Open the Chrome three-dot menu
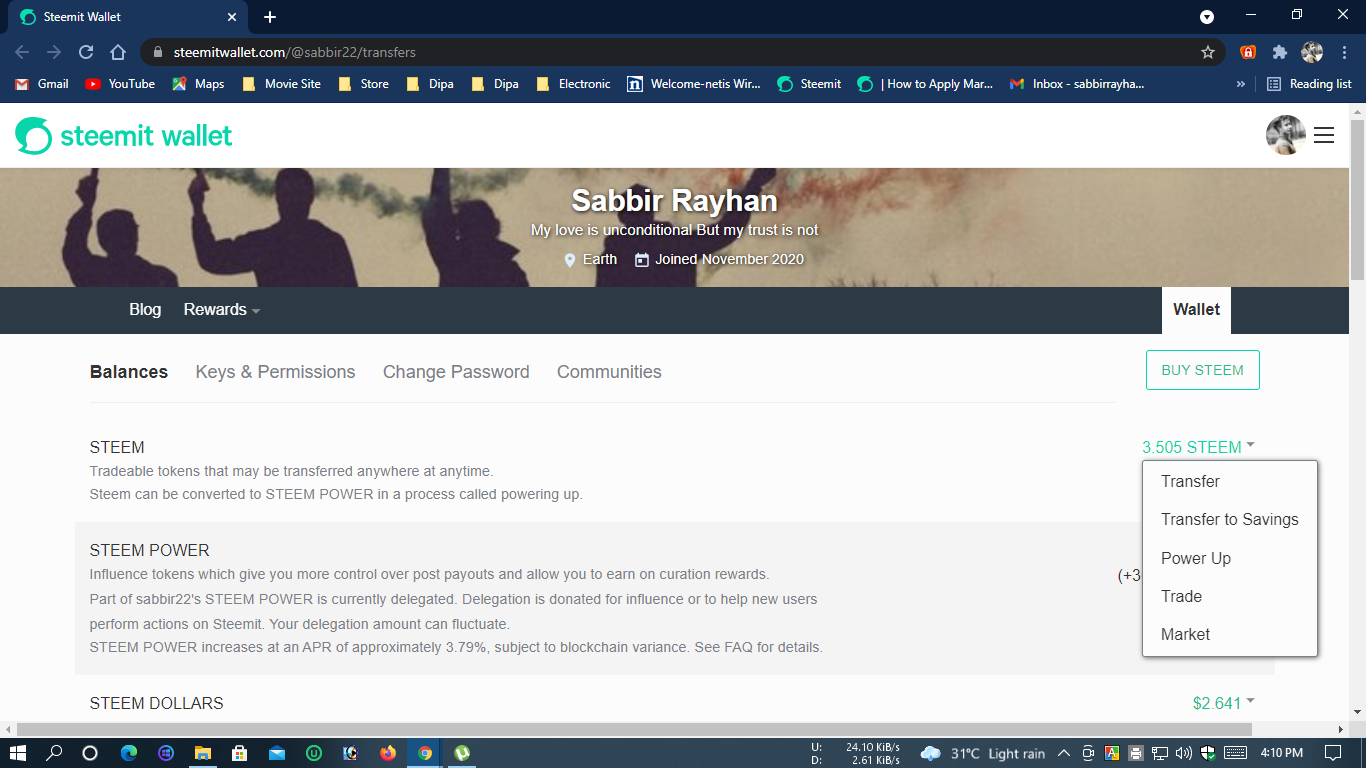 pos(1345,52)
